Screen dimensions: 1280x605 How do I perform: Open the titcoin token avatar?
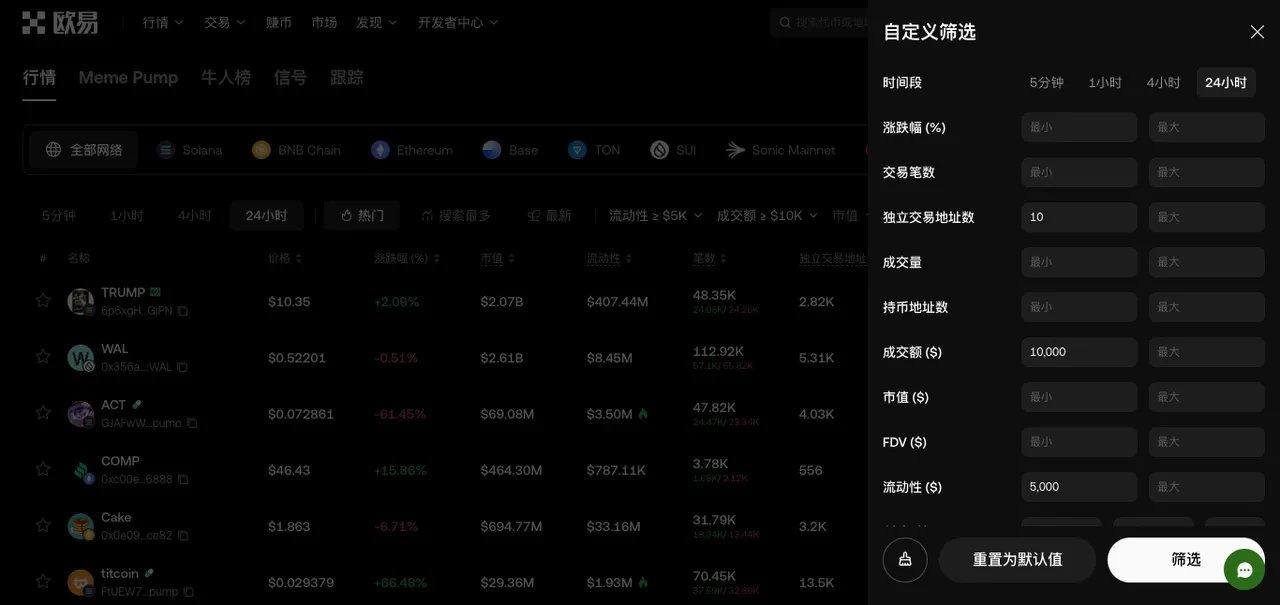(x=81, y=582)
